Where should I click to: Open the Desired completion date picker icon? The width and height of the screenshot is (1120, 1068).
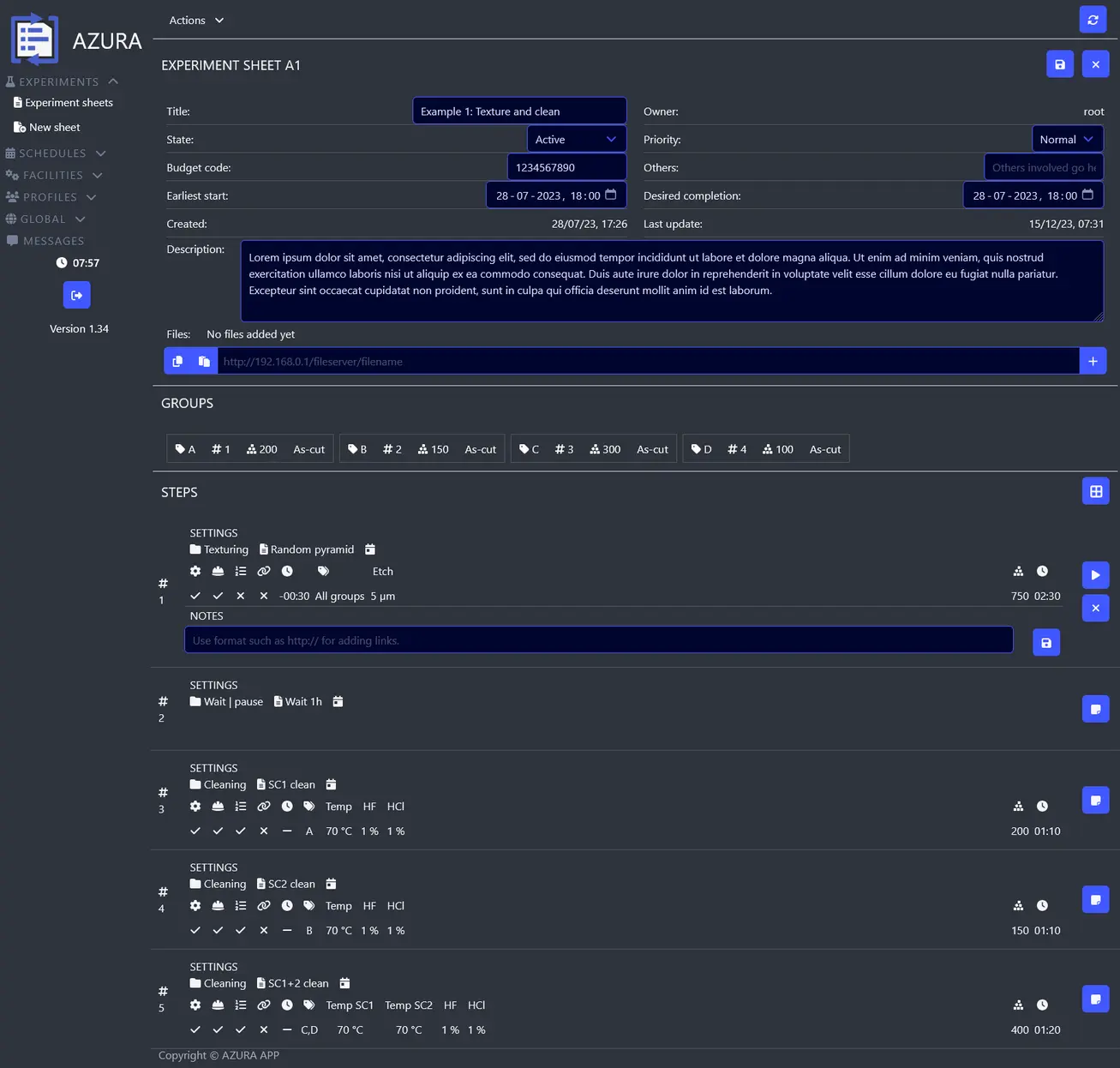1087,195
